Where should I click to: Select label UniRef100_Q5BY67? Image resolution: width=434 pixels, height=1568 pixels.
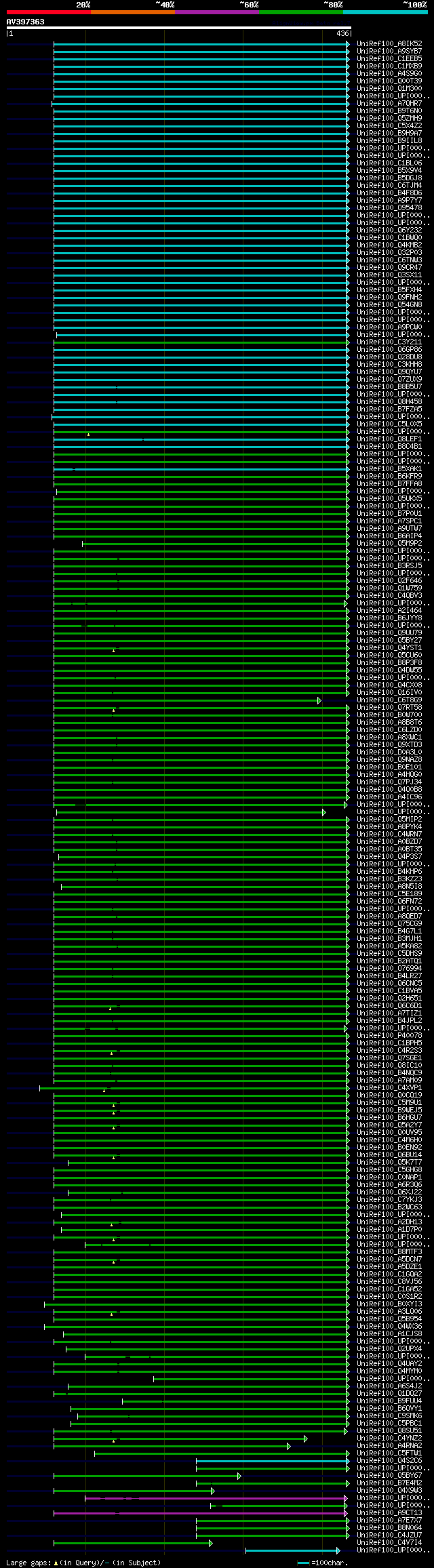click(x=389, y=1476)
